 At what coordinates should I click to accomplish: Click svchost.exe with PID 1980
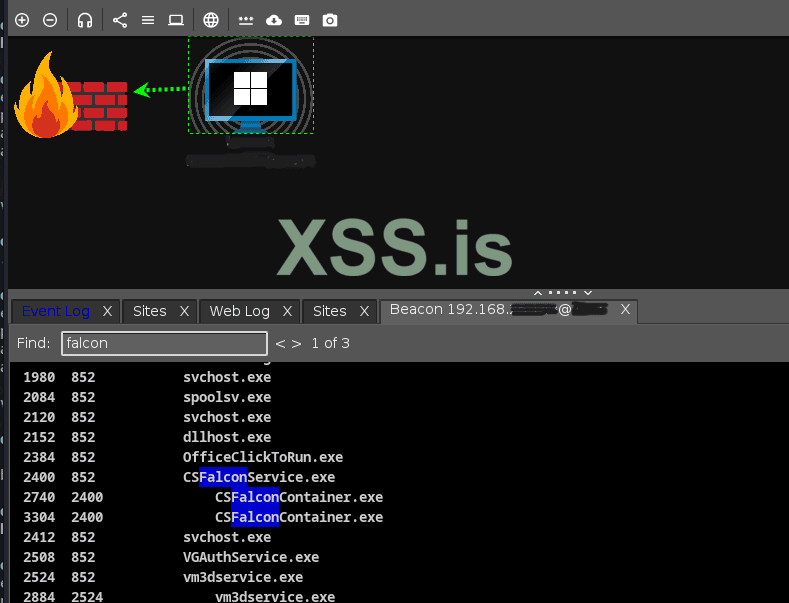[x=227, y=377]
